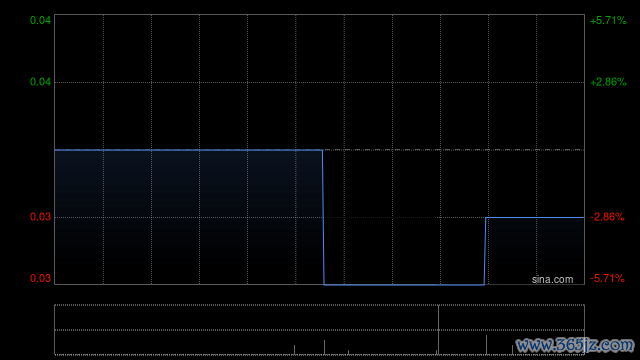Click the tallest bar in the volume panel
This screenshot has width=640, height=360.
(x=438, y=330)
